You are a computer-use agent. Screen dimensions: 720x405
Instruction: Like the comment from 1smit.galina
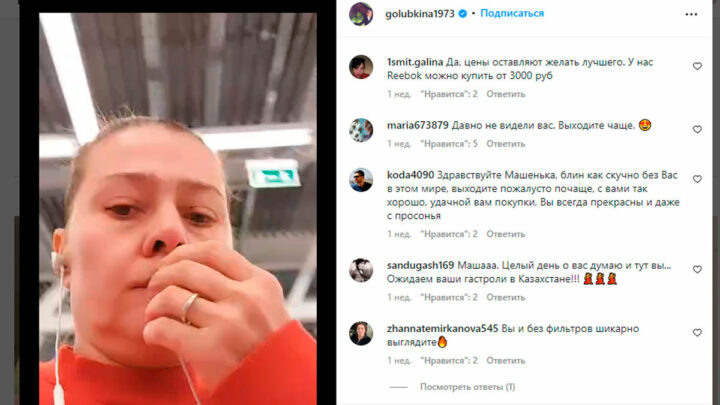697,66
